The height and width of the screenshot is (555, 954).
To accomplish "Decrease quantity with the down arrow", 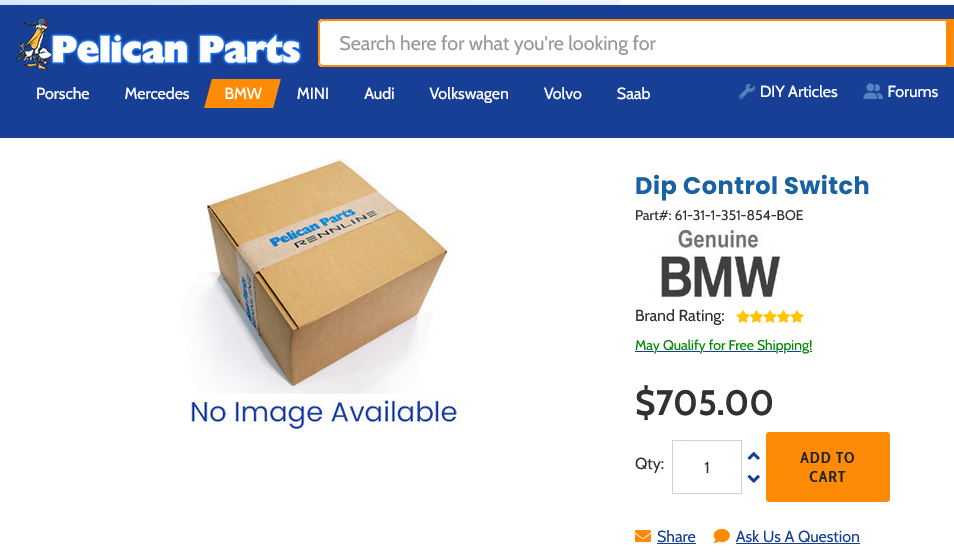I will 754,478.
